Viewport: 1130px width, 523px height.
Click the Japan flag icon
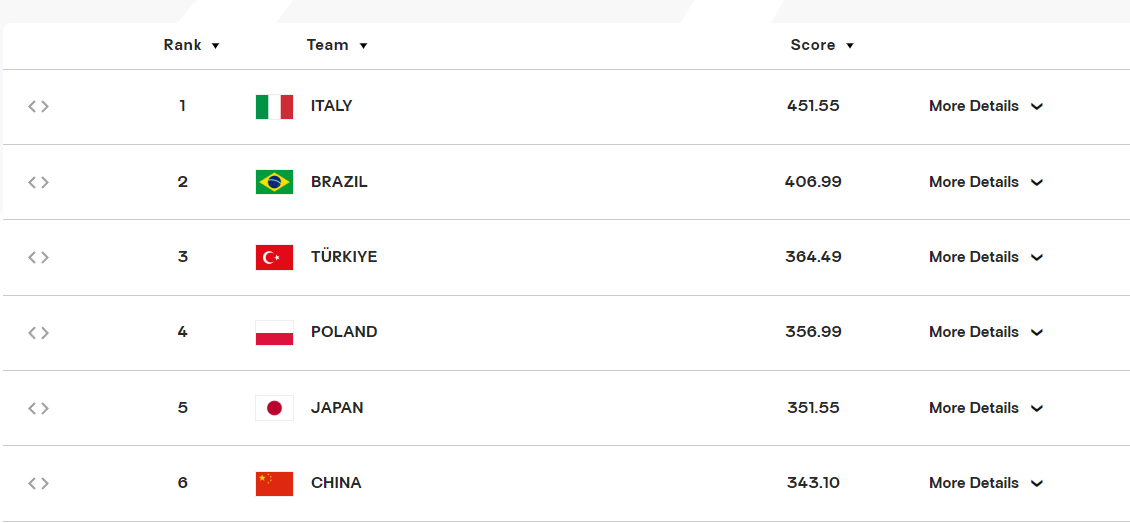click(274, 408)
